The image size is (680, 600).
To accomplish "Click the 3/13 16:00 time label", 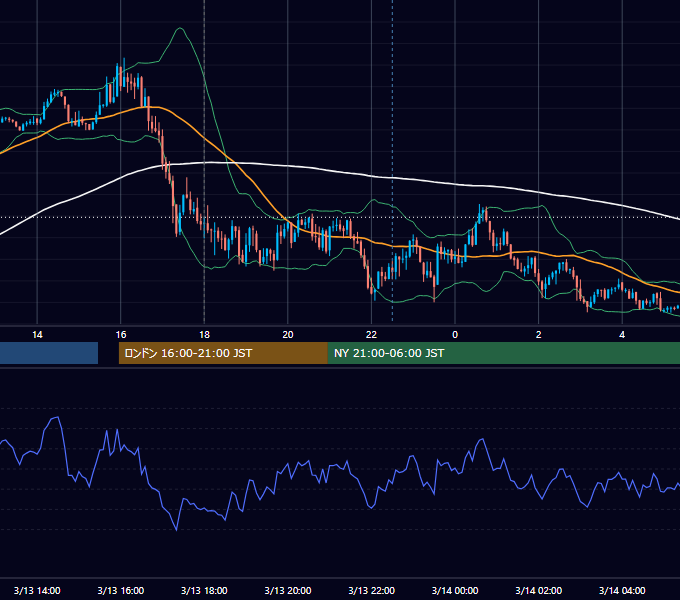I will (x=121, y=590).
